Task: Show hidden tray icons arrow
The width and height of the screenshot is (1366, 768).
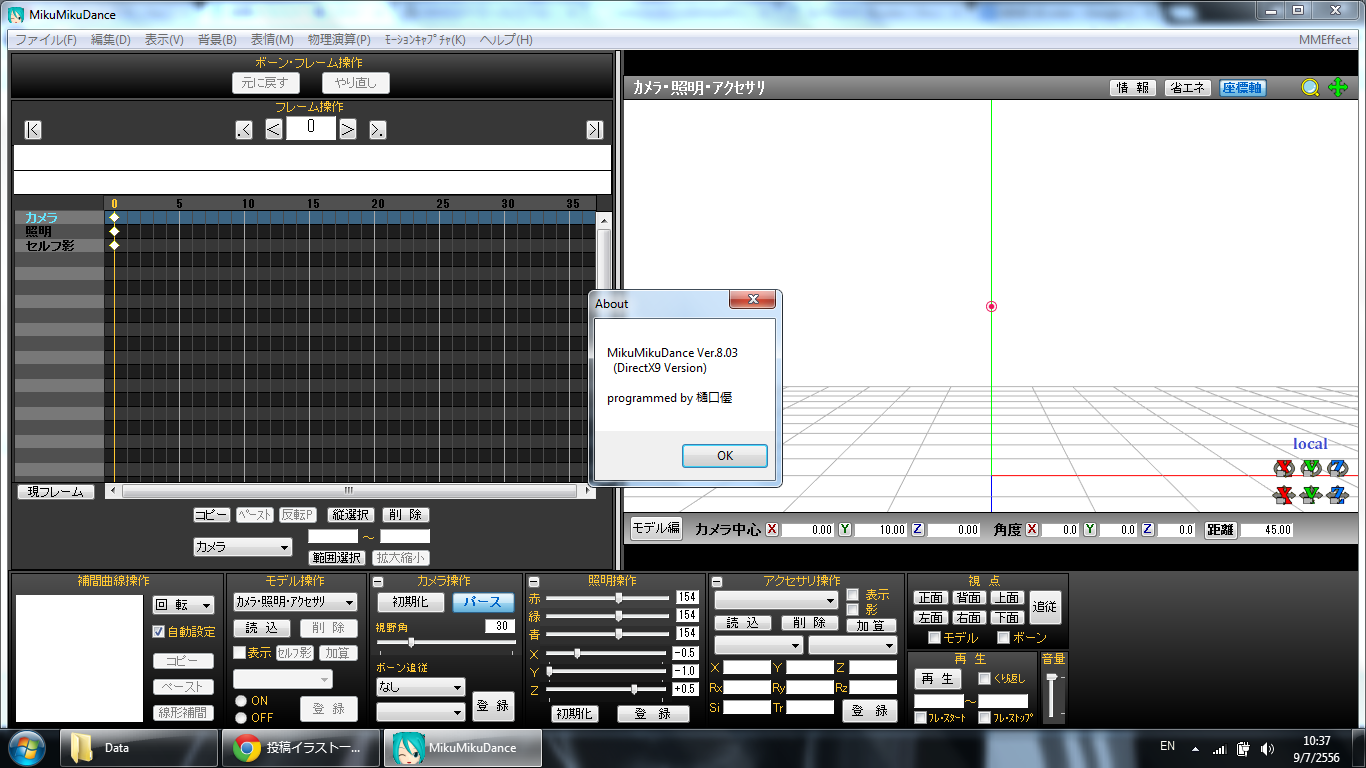Action: coord(1195,748)
